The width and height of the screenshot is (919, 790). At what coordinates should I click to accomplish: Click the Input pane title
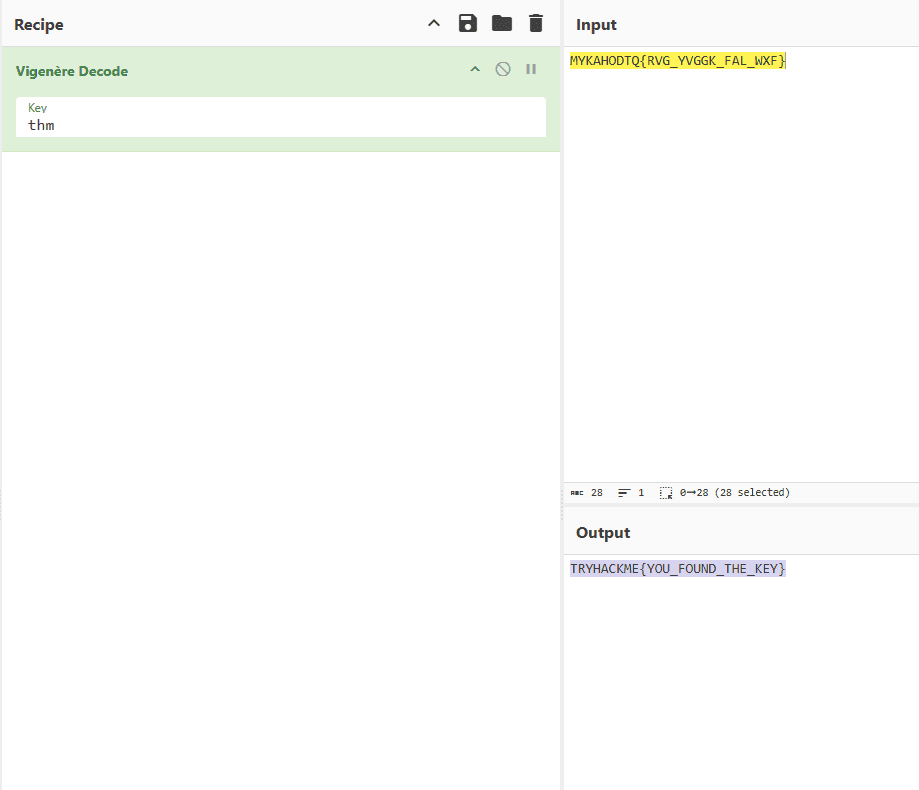tap(596, 24)
